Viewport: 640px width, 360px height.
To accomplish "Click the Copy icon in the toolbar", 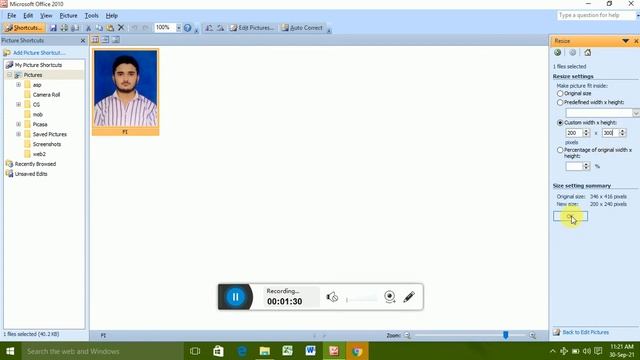I will tap(99, 28).
